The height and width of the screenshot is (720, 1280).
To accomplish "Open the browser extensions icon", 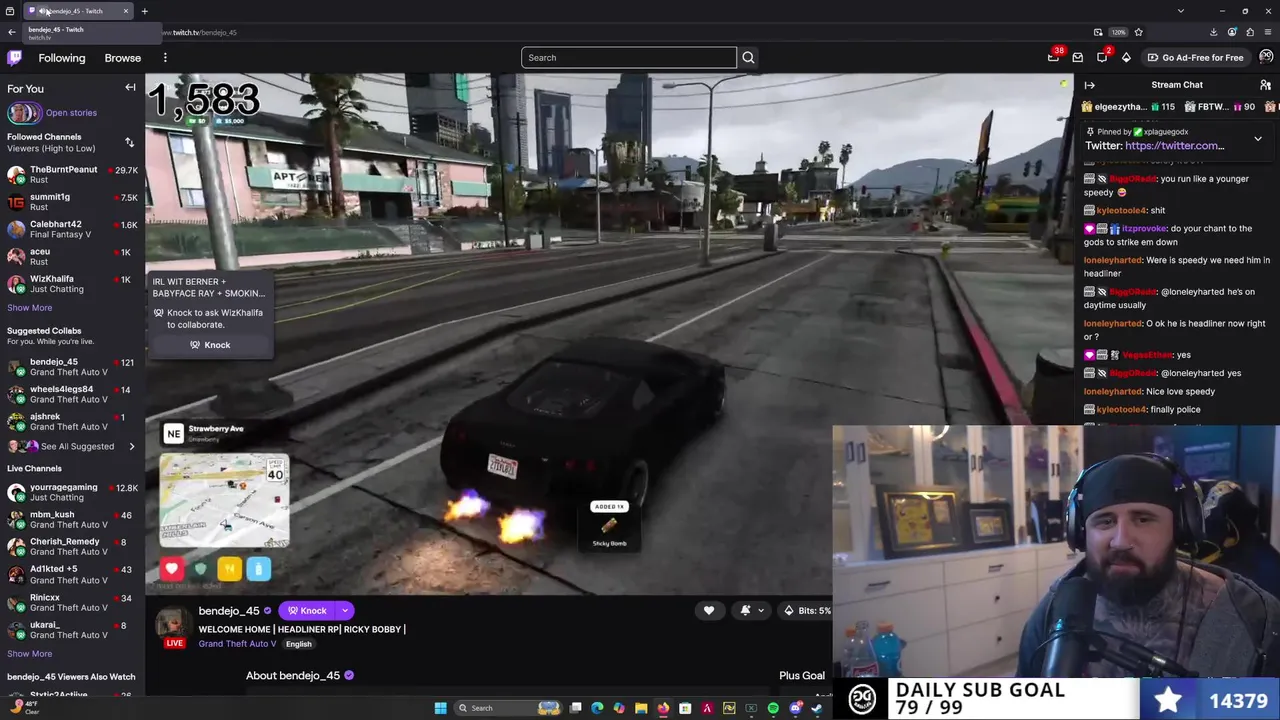I will [x=1250, y=32].
